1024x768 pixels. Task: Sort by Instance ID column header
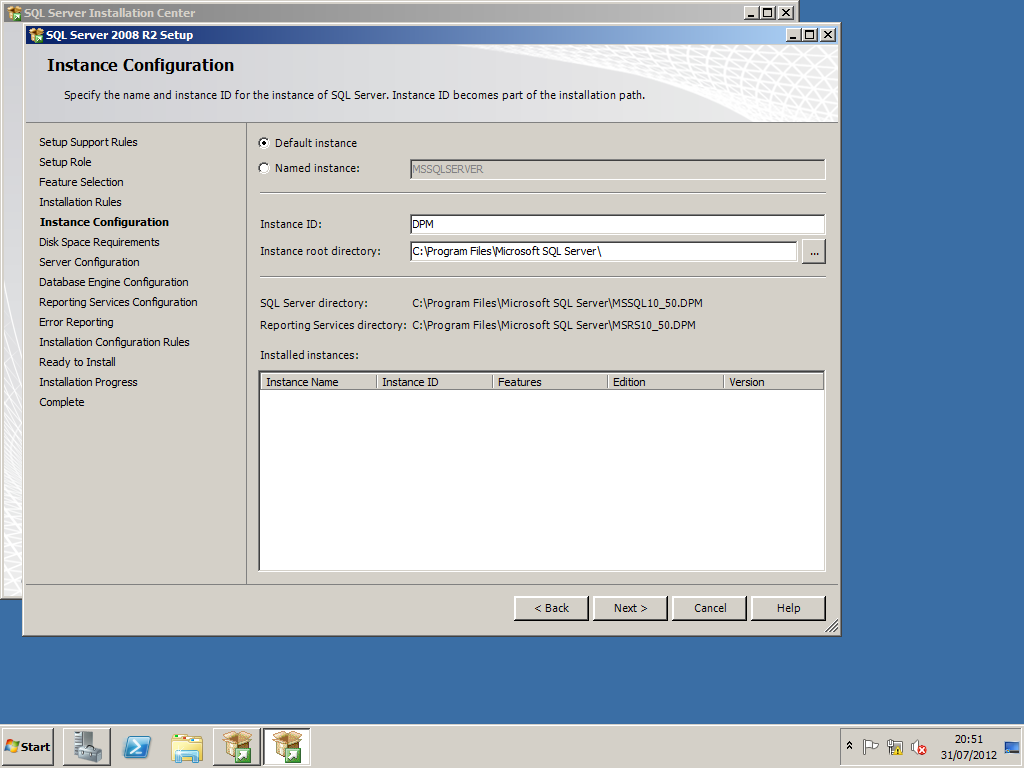pos(434,382)
